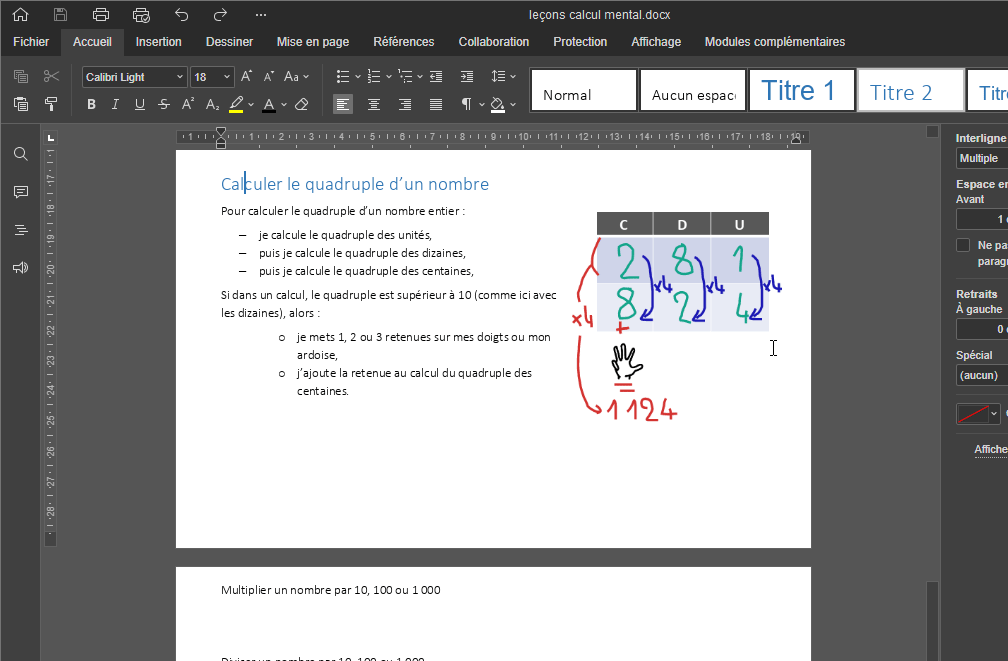
Task: Switch to the Protection tab
Action: pyautogui.click(x=580, y=42)
